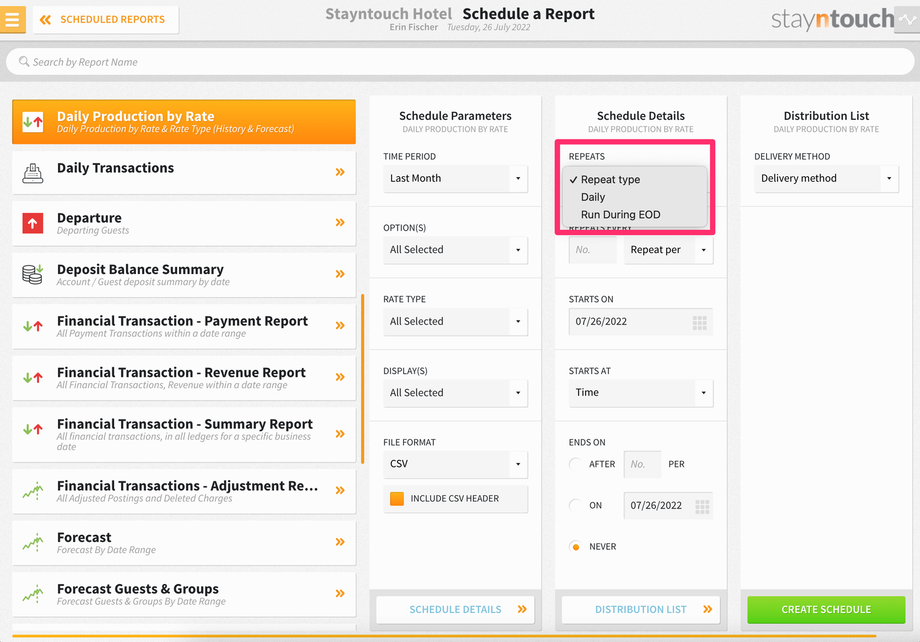The width and height of the screenshot is (920, 642).
Task: Click the Forecast Guests & Groups chart icon
Action: (x=33, y=594)
